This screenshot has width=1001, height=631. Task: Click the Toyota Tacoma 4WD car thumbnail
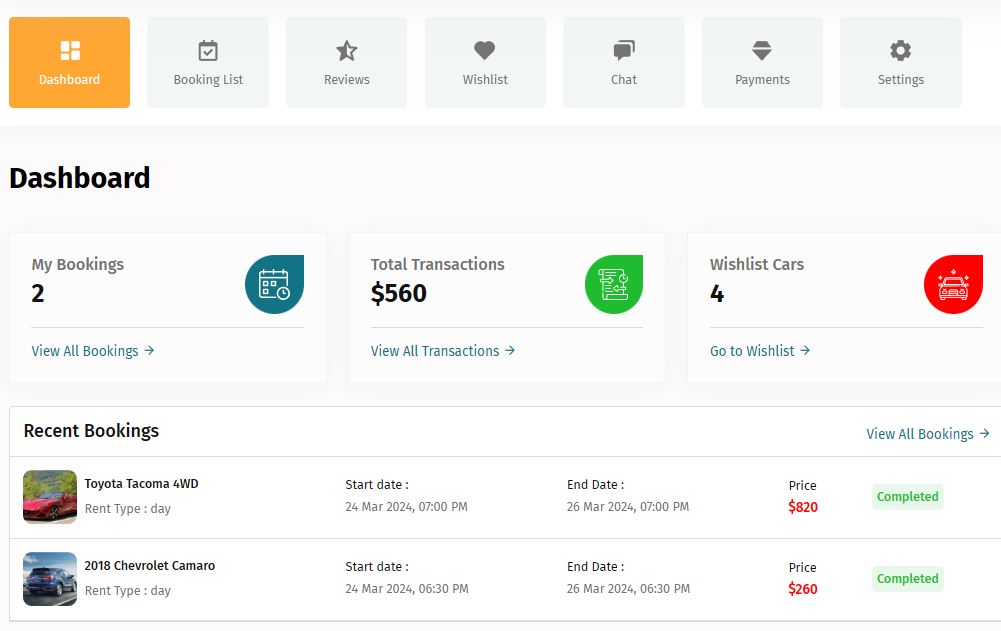point(50,497)
